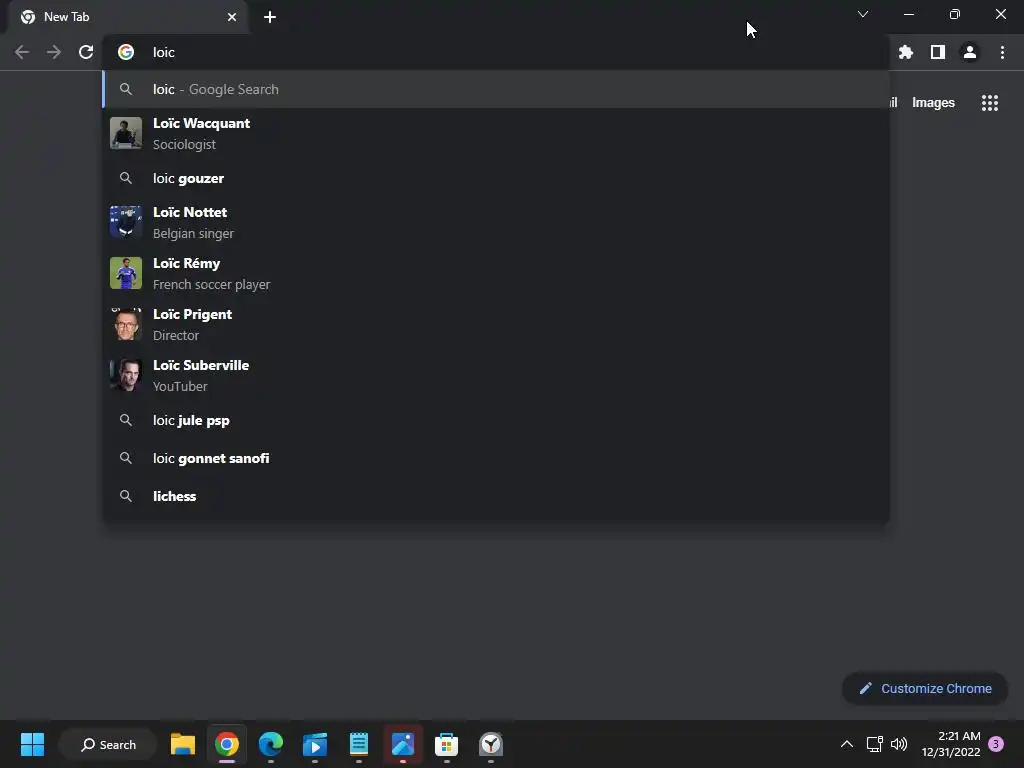The width and height of the screenshot is (1024, 768).
Task: Select lichess suggestion
Action: pos(496,496)
